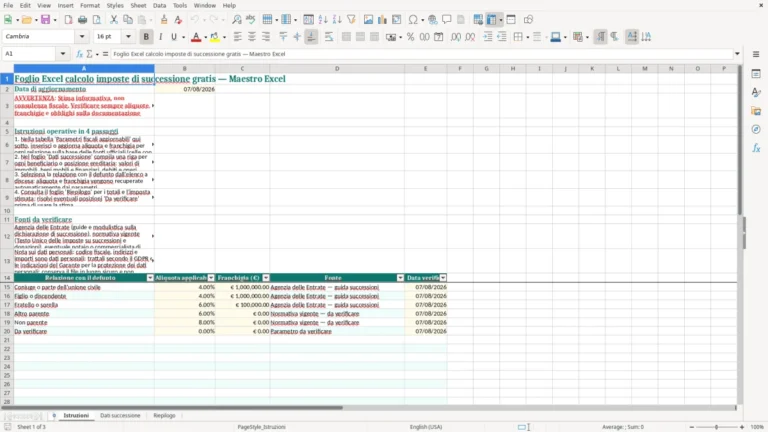Screen dimensions: 768x432
Task: Toggle Align bottom button
Action: point(311,37)
